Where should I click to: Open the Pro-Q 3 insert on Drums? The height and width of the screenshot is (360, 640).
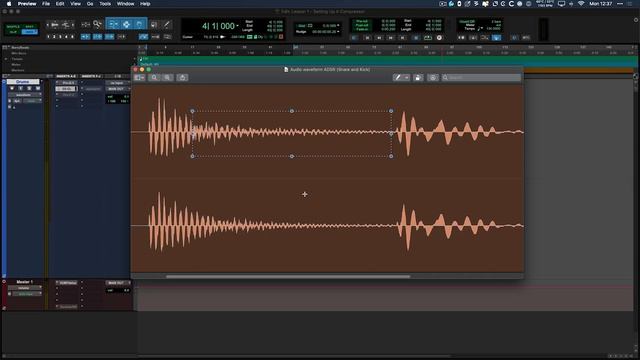(x=68, y=83)
